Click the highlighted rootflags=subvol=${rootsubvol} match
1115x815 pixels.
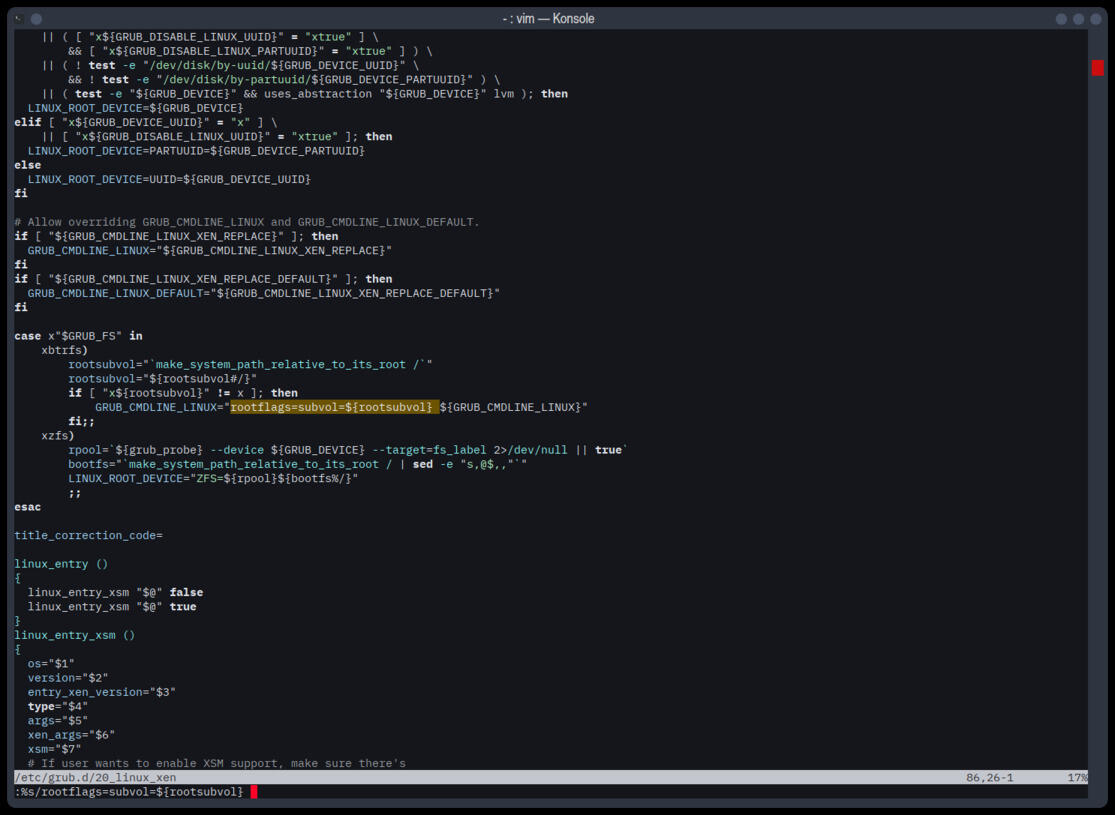(x=333, y=408)
